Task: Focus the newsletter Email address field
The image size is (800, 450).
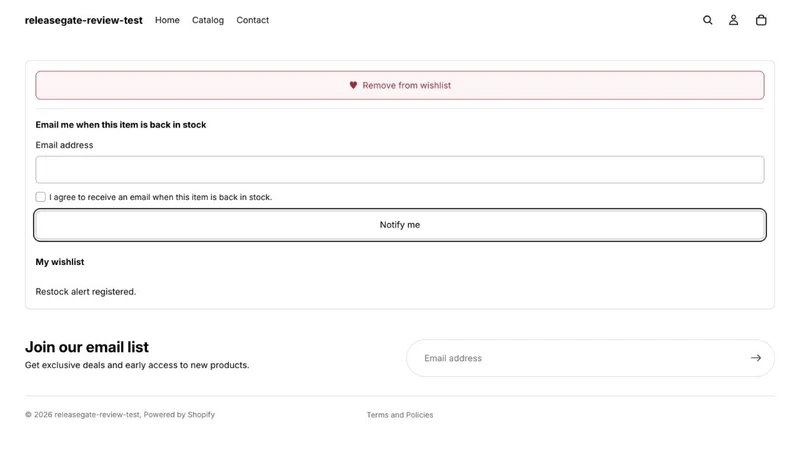Action: coord(582,358)
